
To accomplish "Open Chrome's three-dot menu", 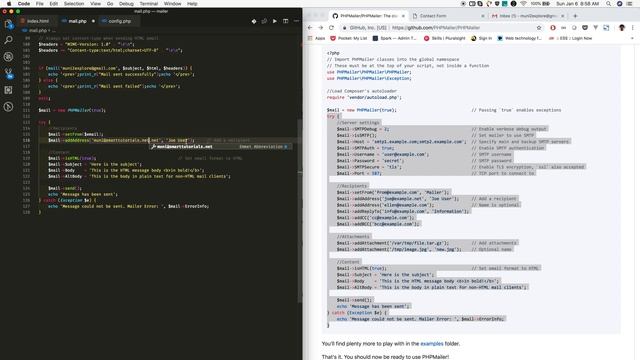I will tap(633, 28).
